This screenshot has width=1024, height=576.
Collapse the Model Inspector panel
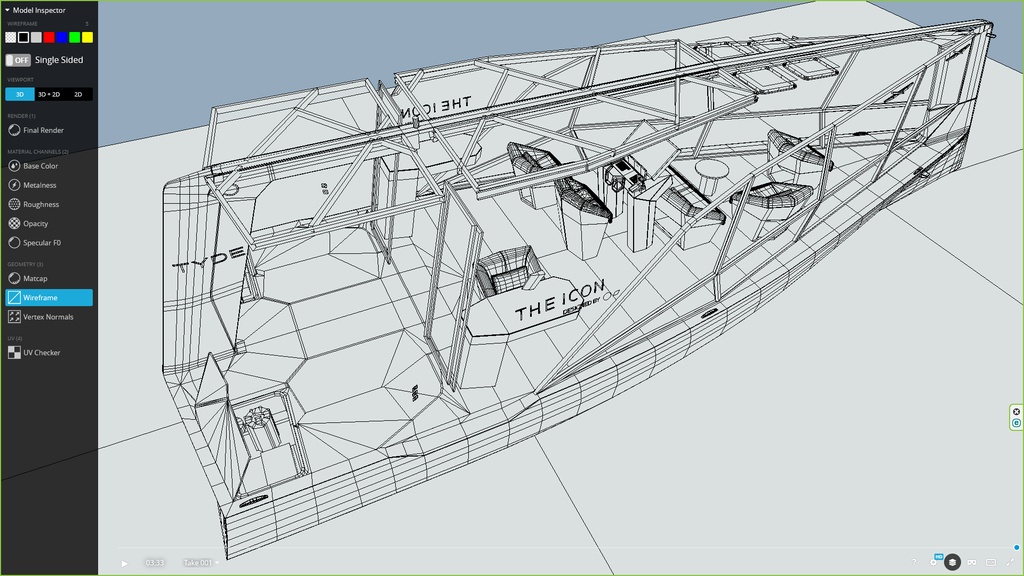7,10
